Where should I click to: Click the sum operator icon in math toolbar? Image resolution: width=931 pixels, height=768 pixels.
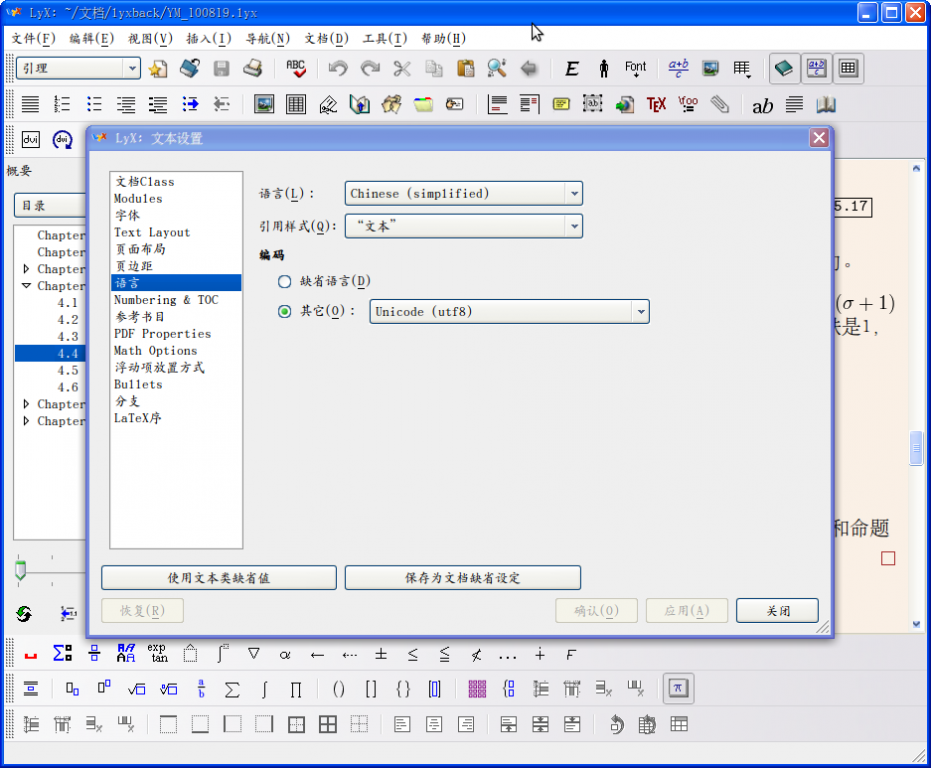pos(232,689)
